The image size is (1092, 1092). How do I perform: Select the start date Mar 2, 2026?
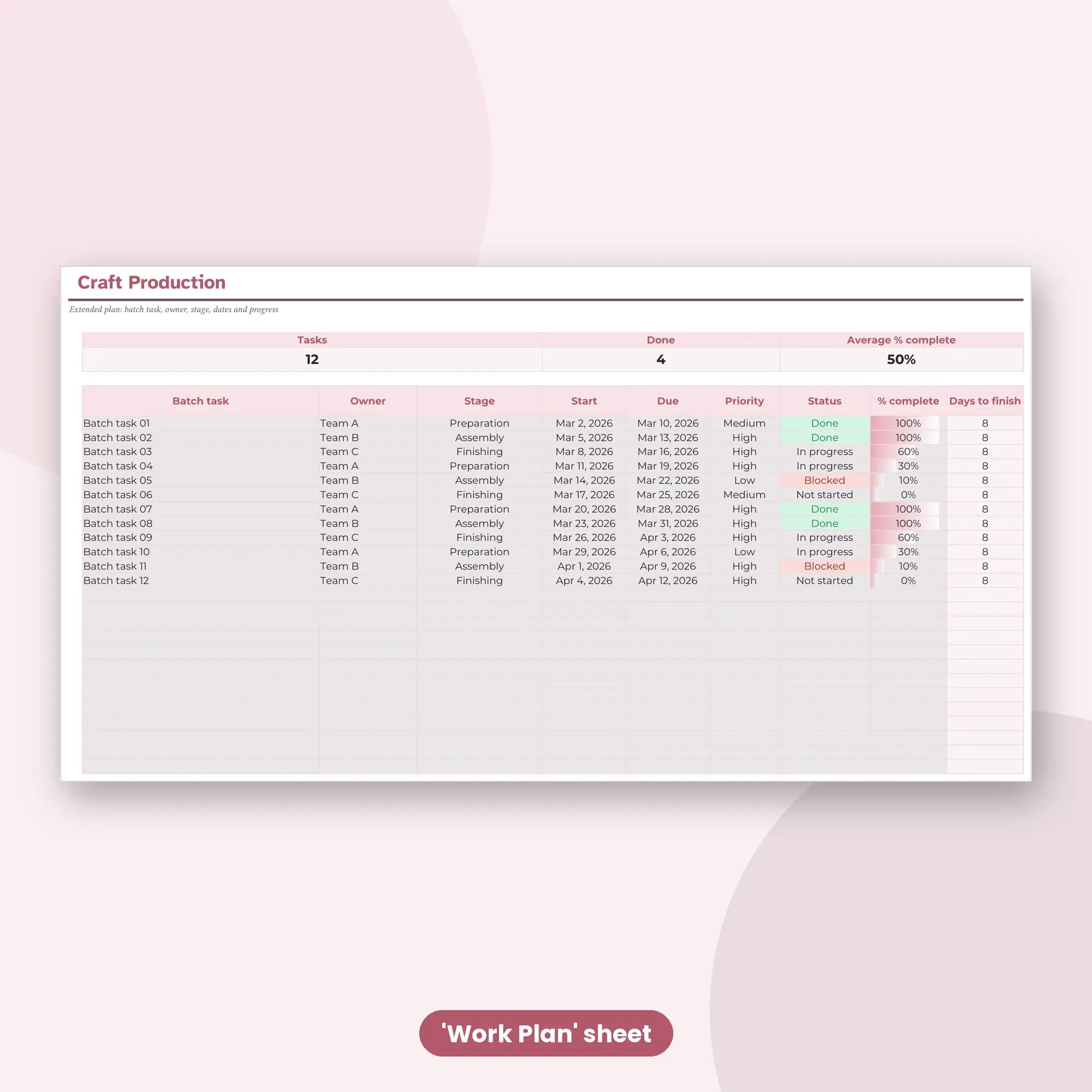584,423
